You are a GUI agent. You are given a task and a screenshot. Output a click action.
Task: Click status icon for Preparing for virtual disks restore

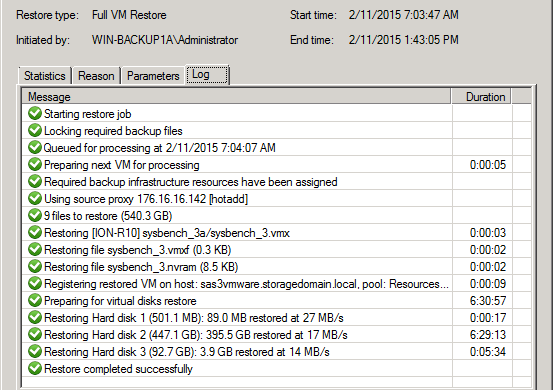(x=35, y=300)
